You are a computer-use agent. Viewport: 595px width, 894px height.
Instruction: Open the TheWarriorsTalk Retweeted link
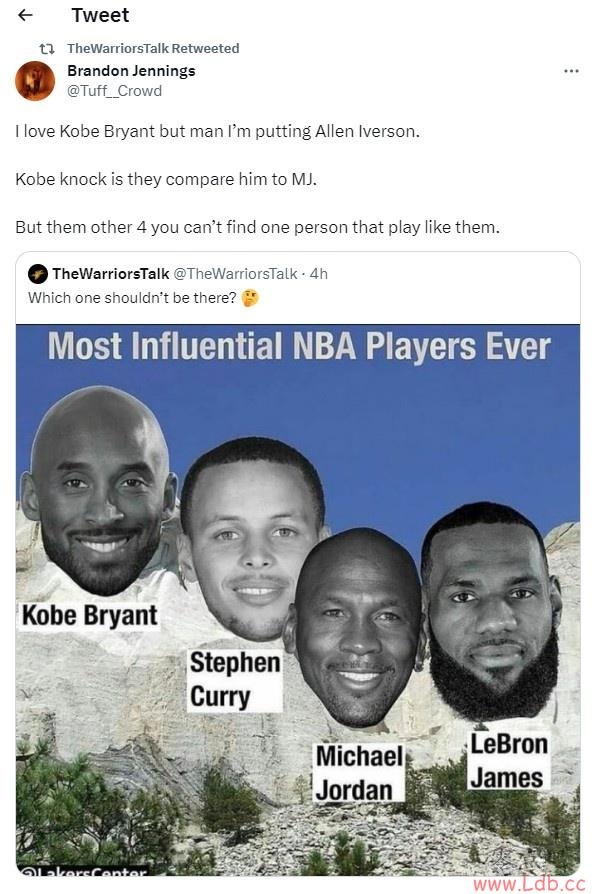coord(153,48)
